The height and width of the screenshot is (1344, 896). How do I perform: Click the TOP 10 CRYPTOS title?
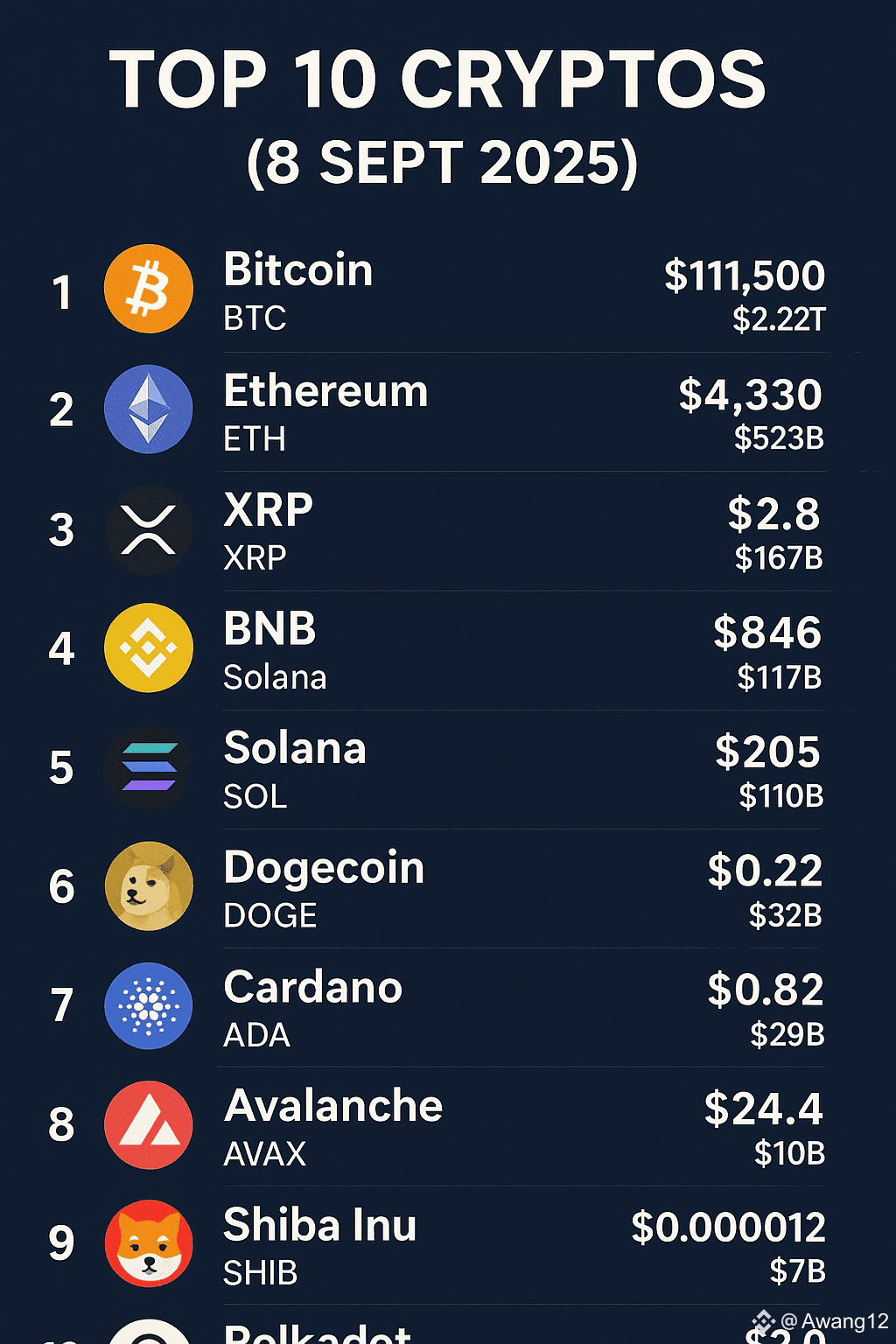point(437,80)
